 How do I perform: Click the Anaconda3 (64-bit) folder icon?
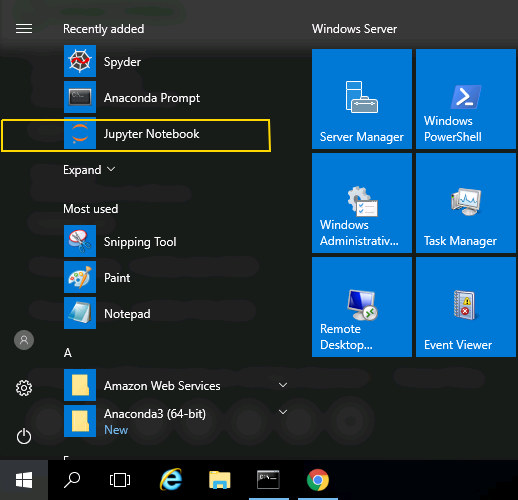tap(80, 421)
